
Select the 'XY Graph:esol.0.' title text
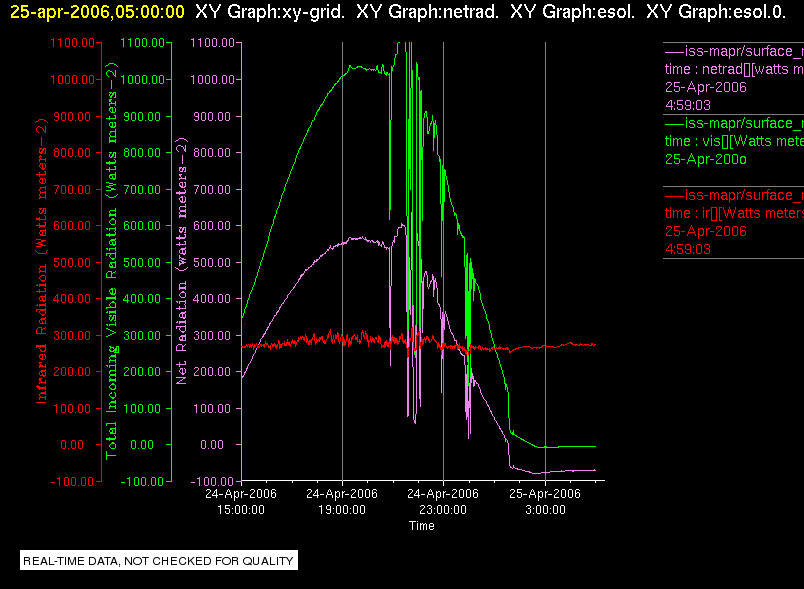coord(716,12)
